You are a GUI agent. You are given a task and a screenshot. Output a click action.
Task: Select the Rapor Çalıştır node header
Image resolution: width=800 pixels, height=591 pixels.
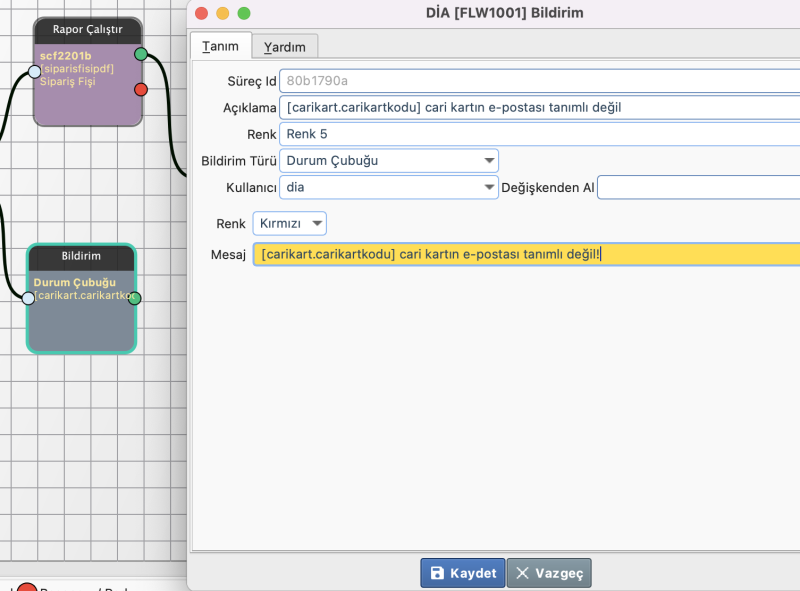coord(87,30)
